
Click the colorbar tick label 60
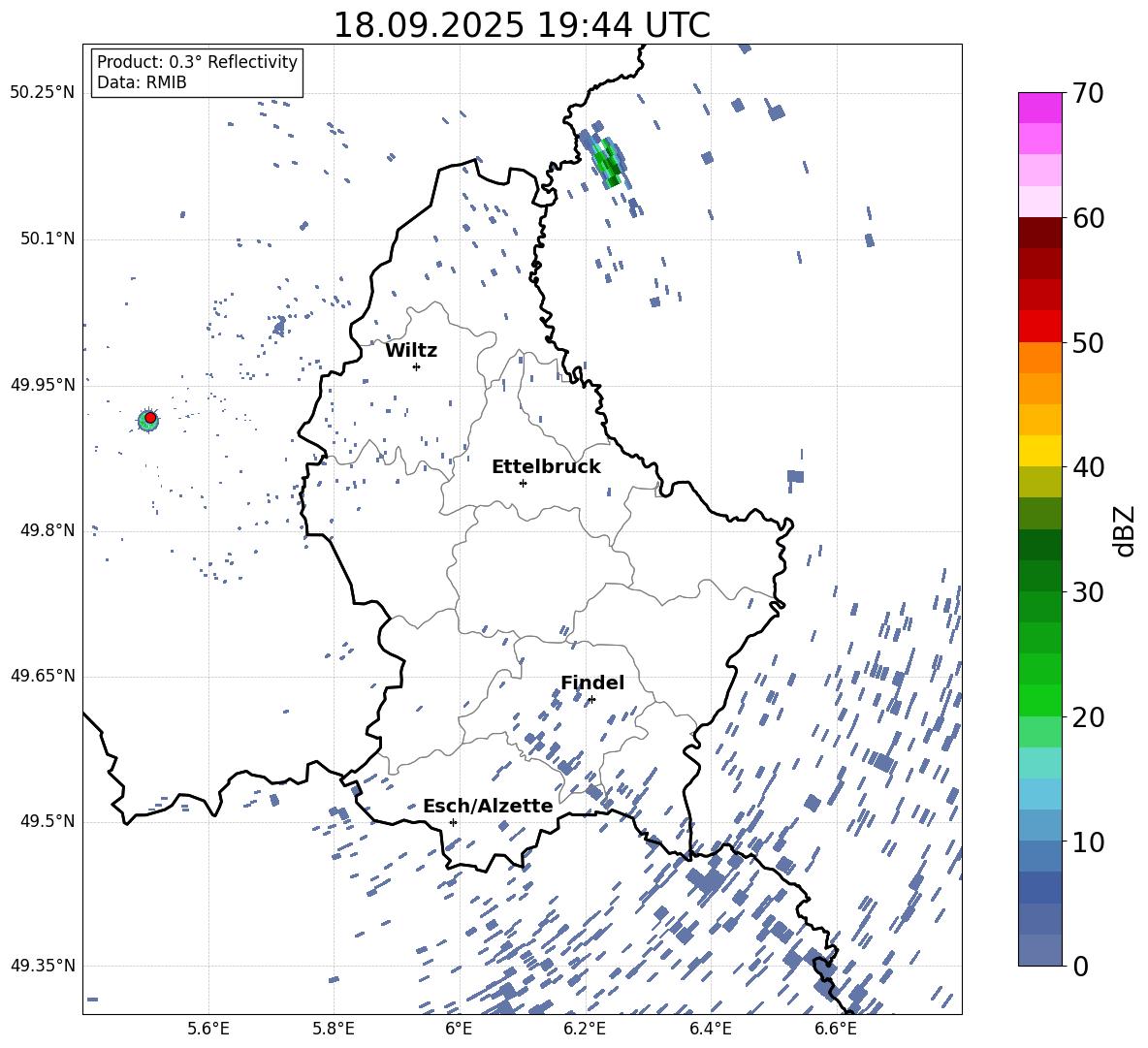tap(1088, 218)
